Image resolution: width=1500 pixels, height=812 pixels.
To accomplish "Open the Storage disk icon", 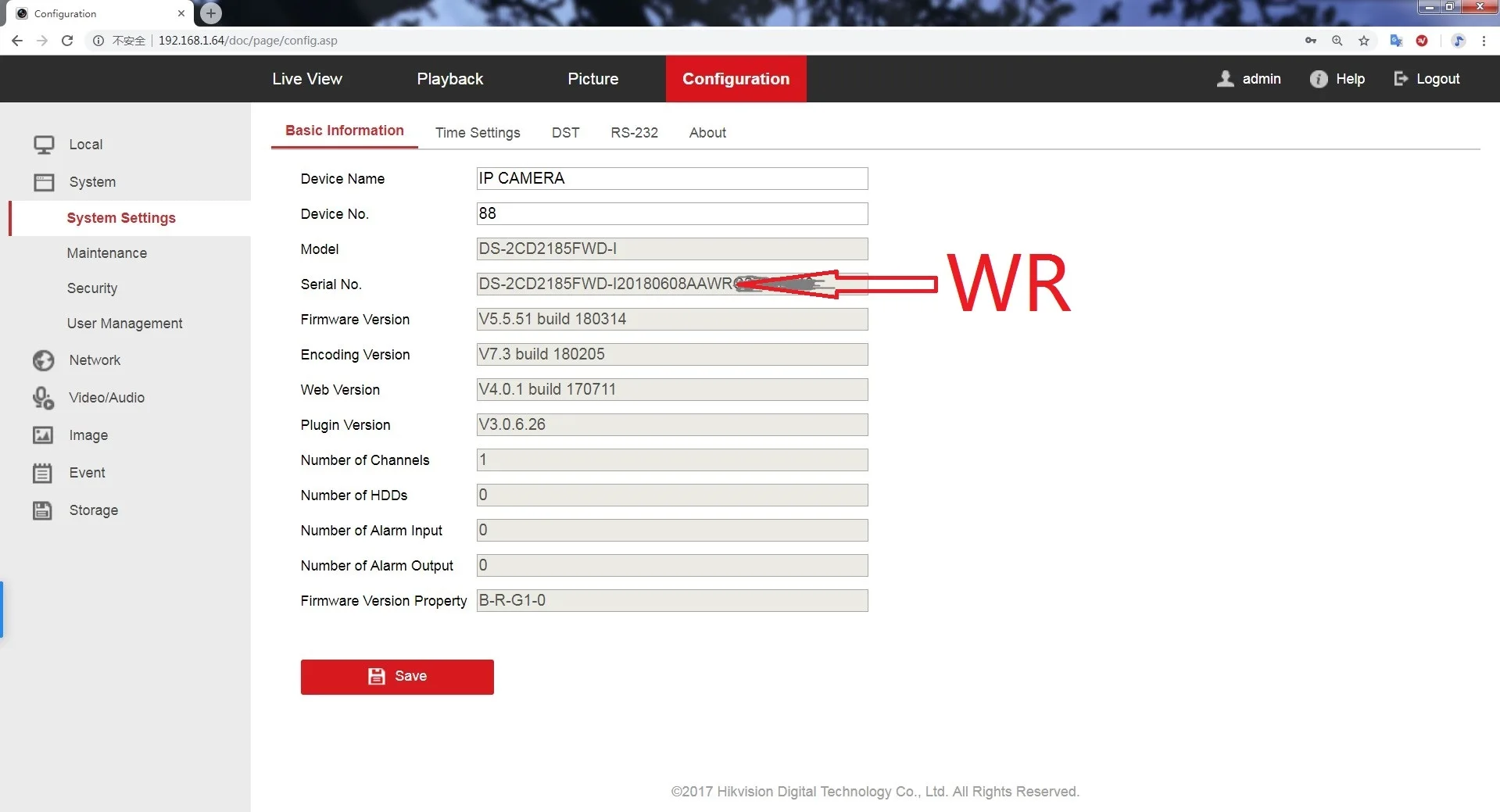I will coord(42,510).
